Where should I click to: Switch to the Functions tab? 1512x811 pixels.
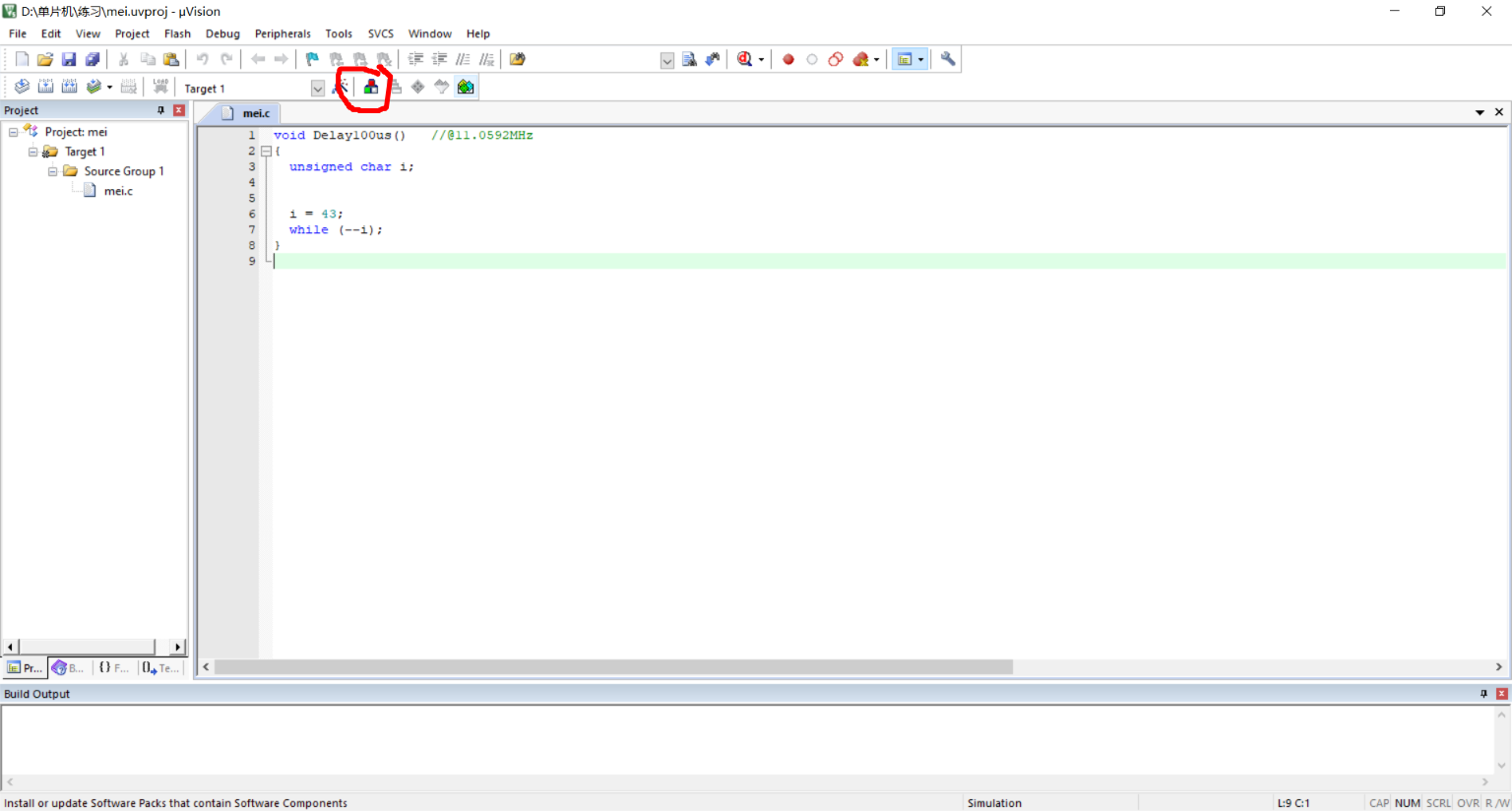113,667
